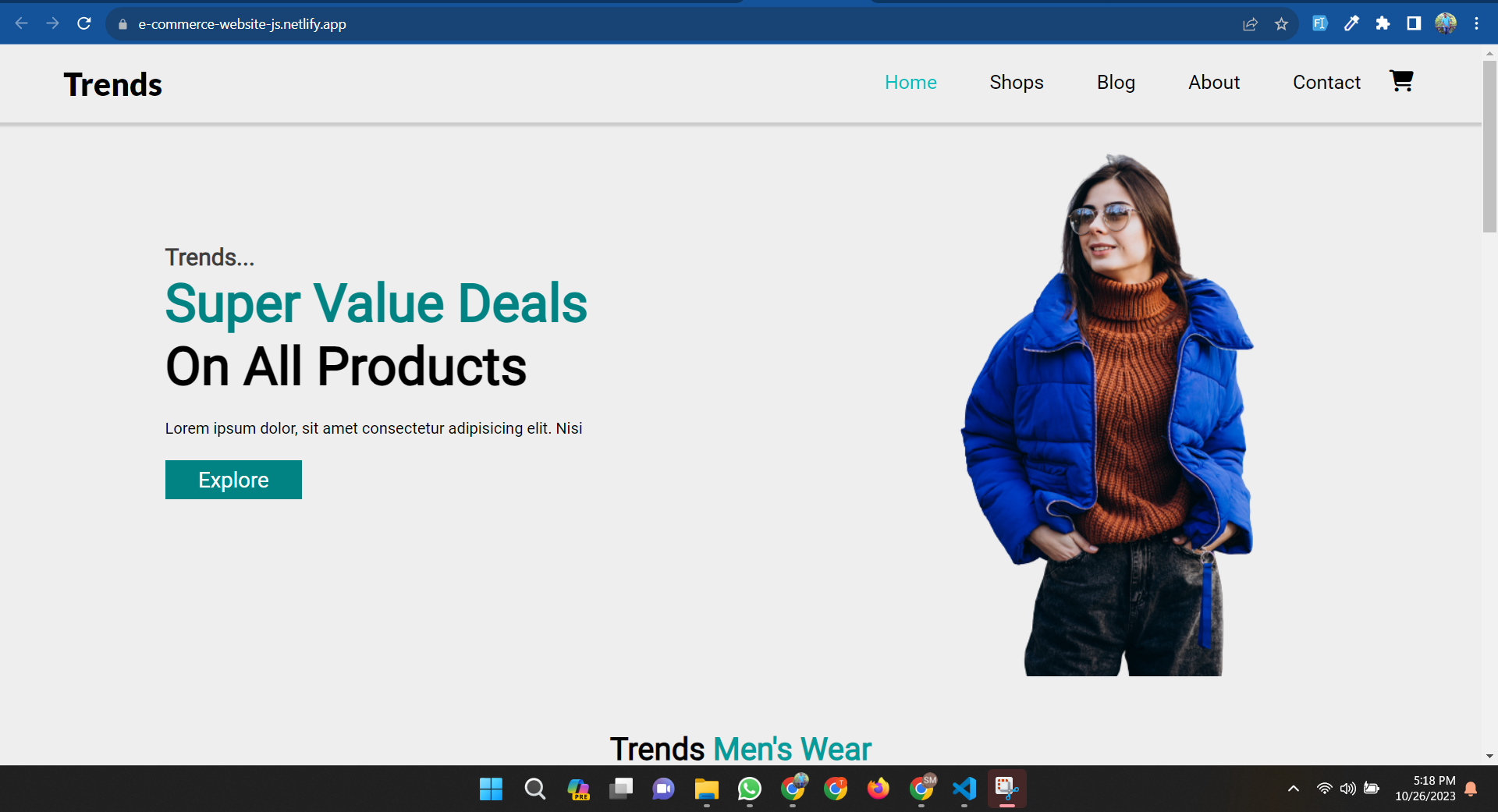Open the browser Extensions puzzle icon
Screen dimensions: 1498x812
click(x=1383, y=23)
